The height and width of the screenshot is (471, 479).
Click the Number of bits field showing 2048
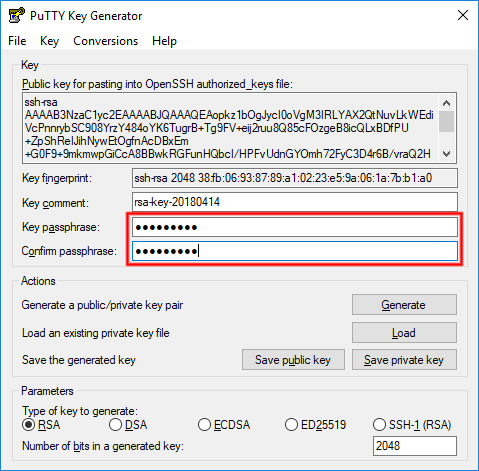(415, 446)
